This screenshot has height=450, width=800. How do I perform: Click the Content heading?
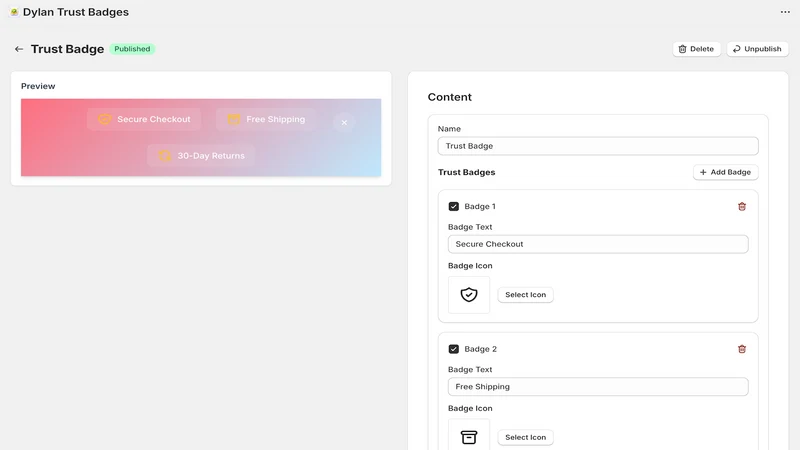449,97
